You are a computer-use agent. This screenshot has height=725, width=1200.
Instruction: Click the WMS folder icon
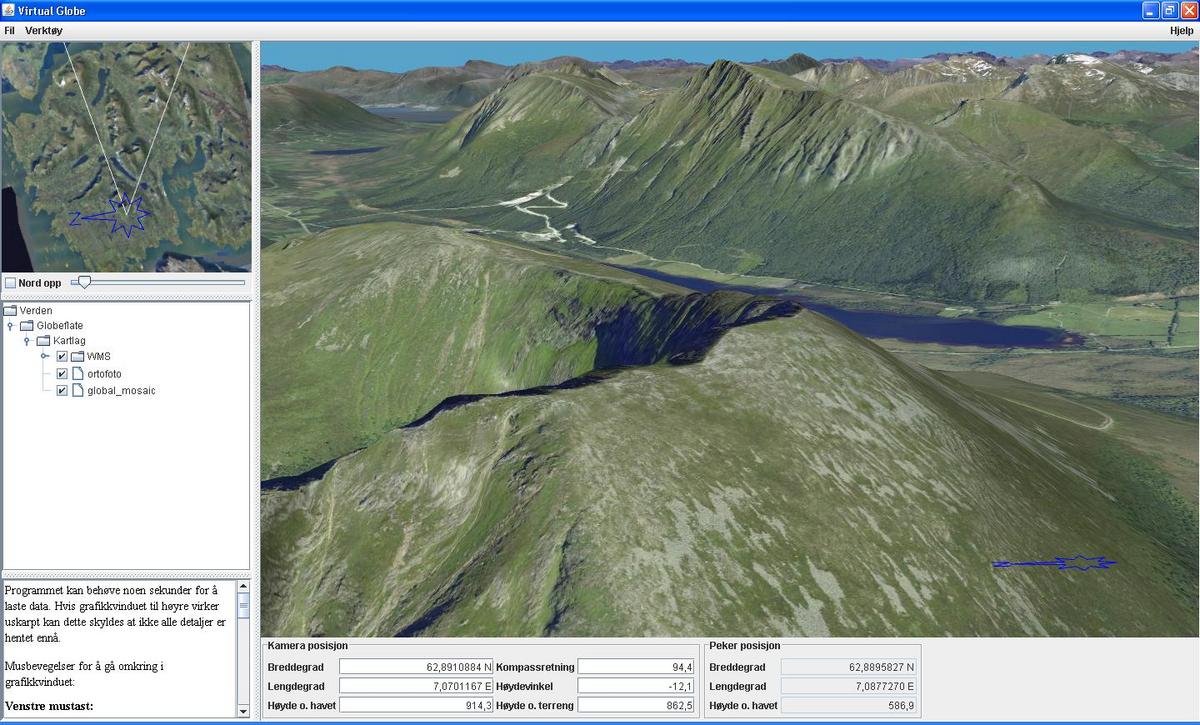(x=77, y=357)
